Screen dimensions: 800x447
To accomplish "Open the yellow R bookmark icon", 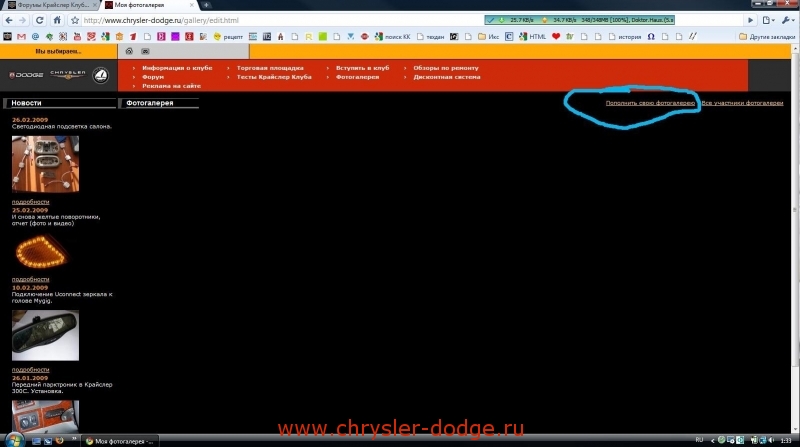I will [x=309, y=37].
